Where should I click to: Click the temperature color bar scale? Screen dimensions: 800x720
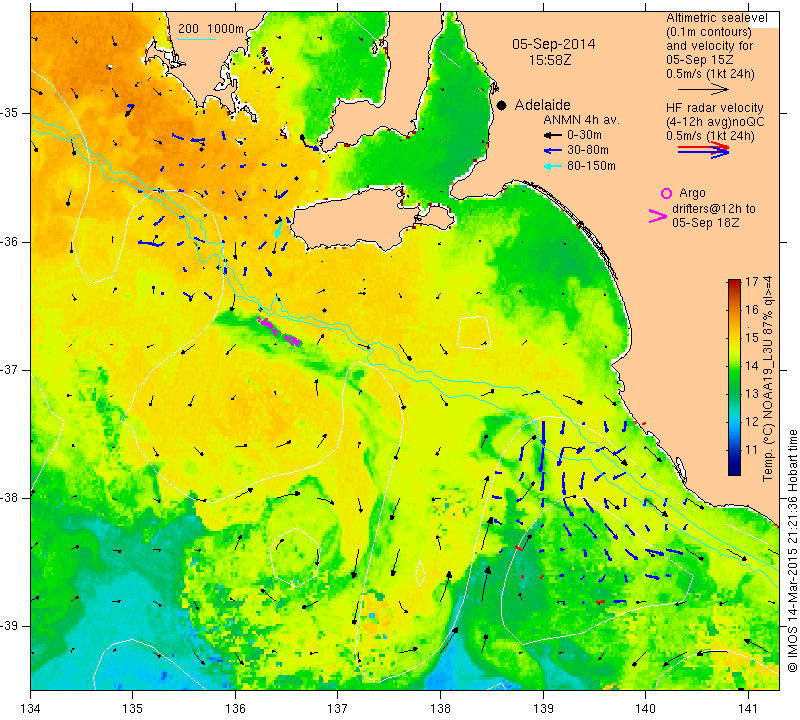tap(734, 377)
